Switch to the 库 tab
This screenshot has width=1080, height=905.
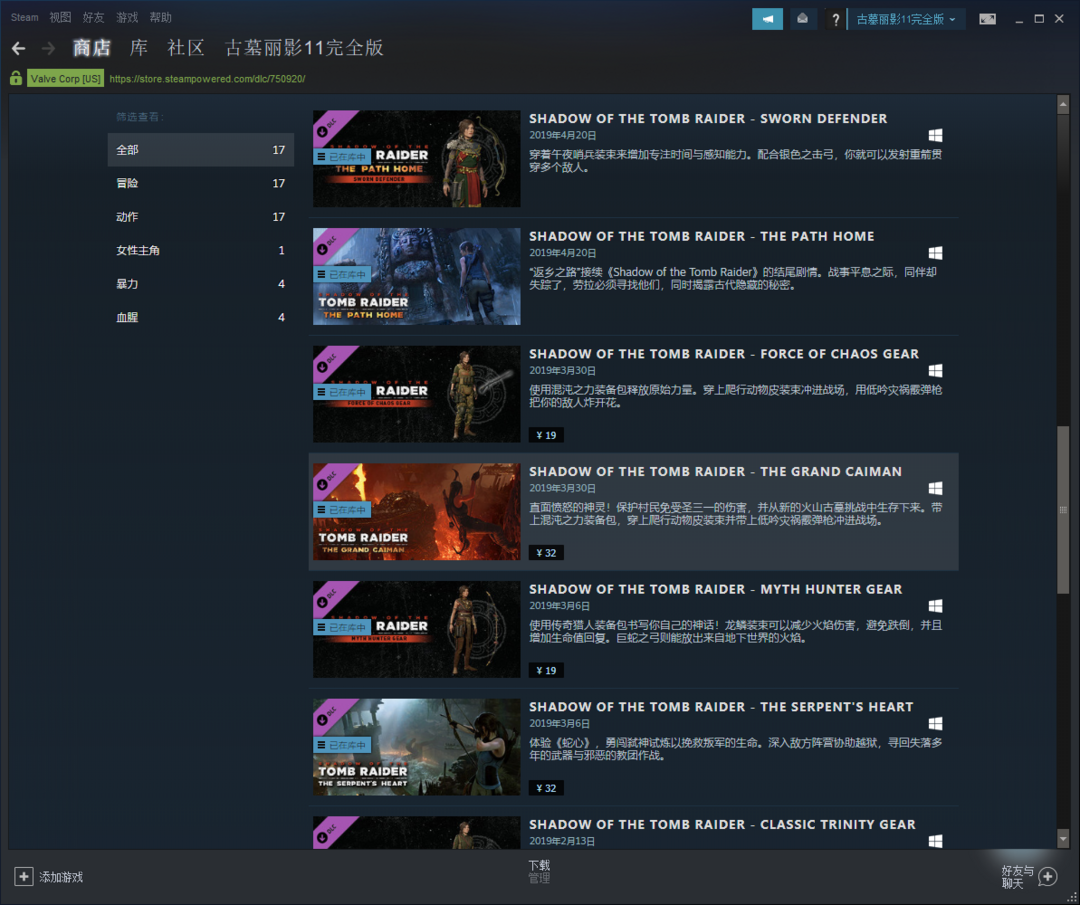pyautogui.click(x=139, y=48)
